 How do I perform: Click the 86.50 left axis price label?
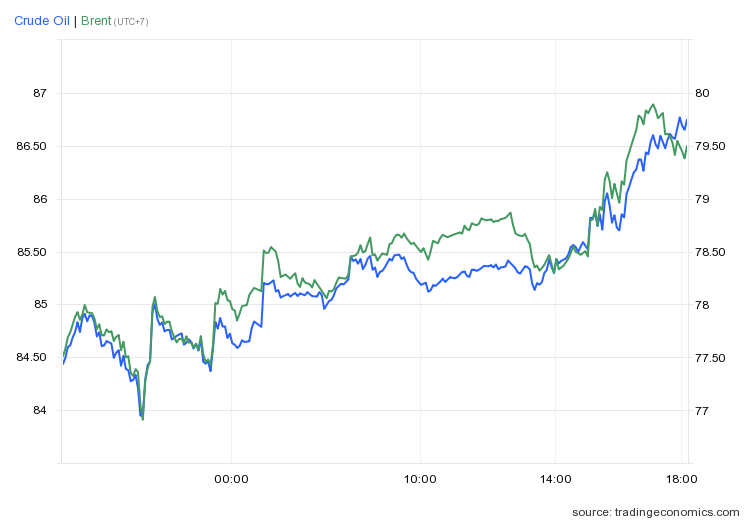point(34,147)
